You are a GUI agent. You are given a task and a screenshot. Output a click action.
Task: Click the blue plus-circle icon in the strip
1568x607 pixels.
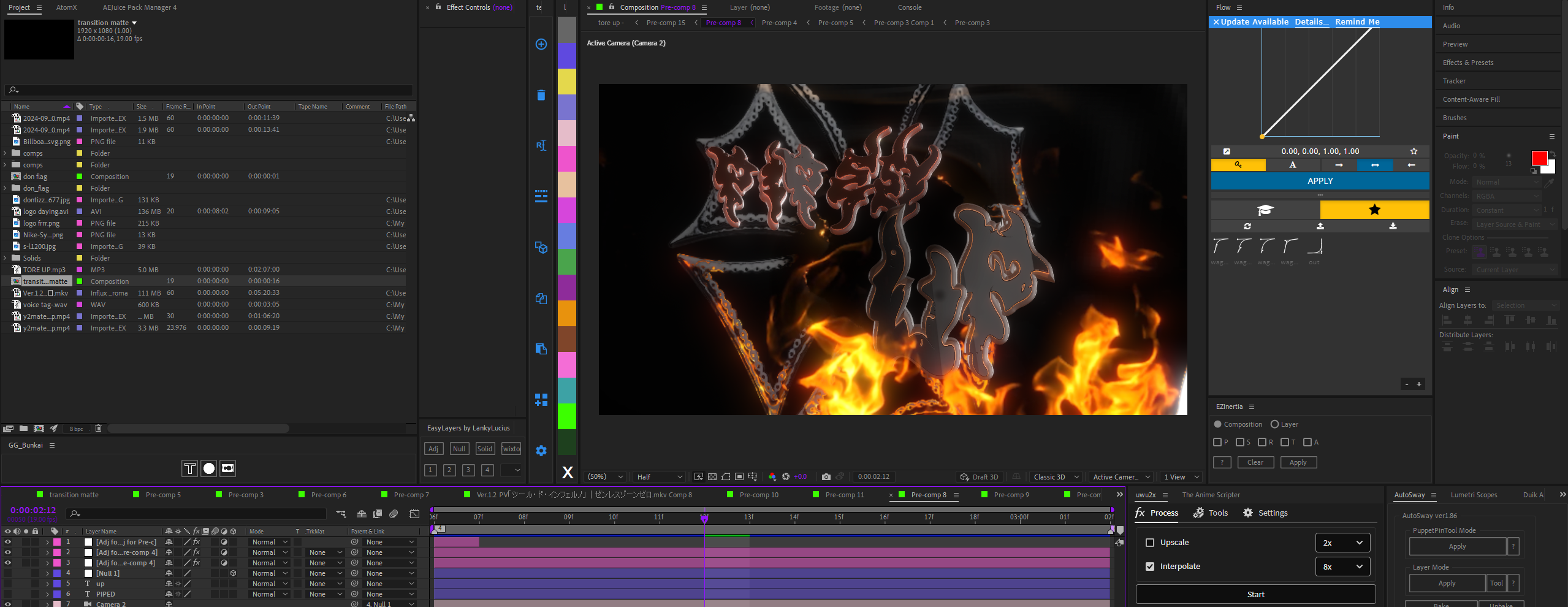[x=541, y=44]
